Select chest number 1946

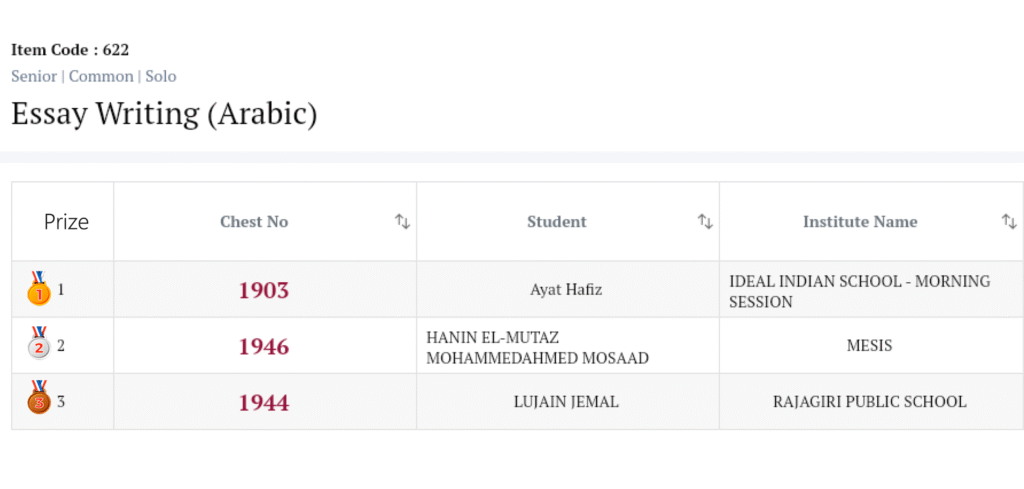coord(264,347)
